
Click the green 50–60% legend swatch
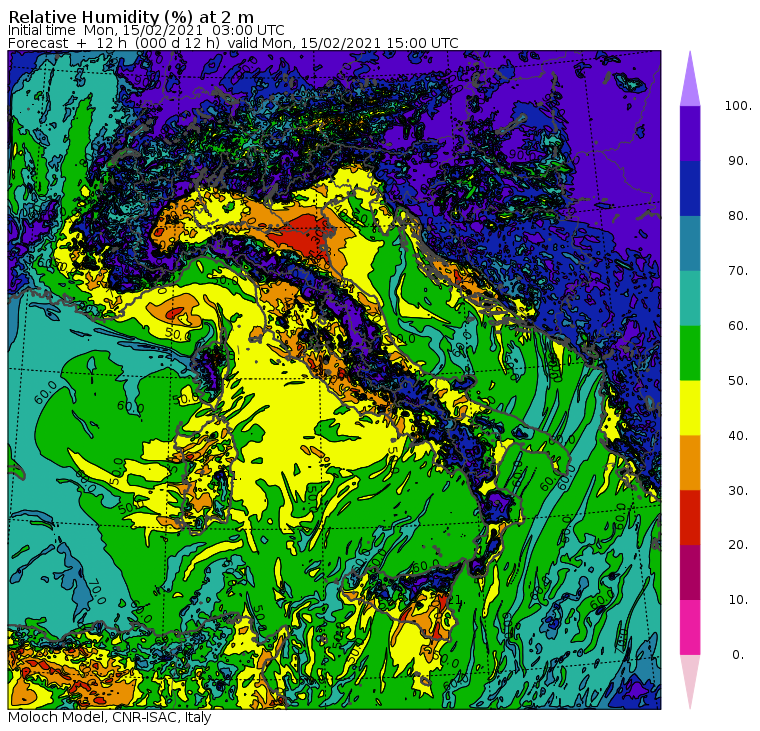(690, 353)
